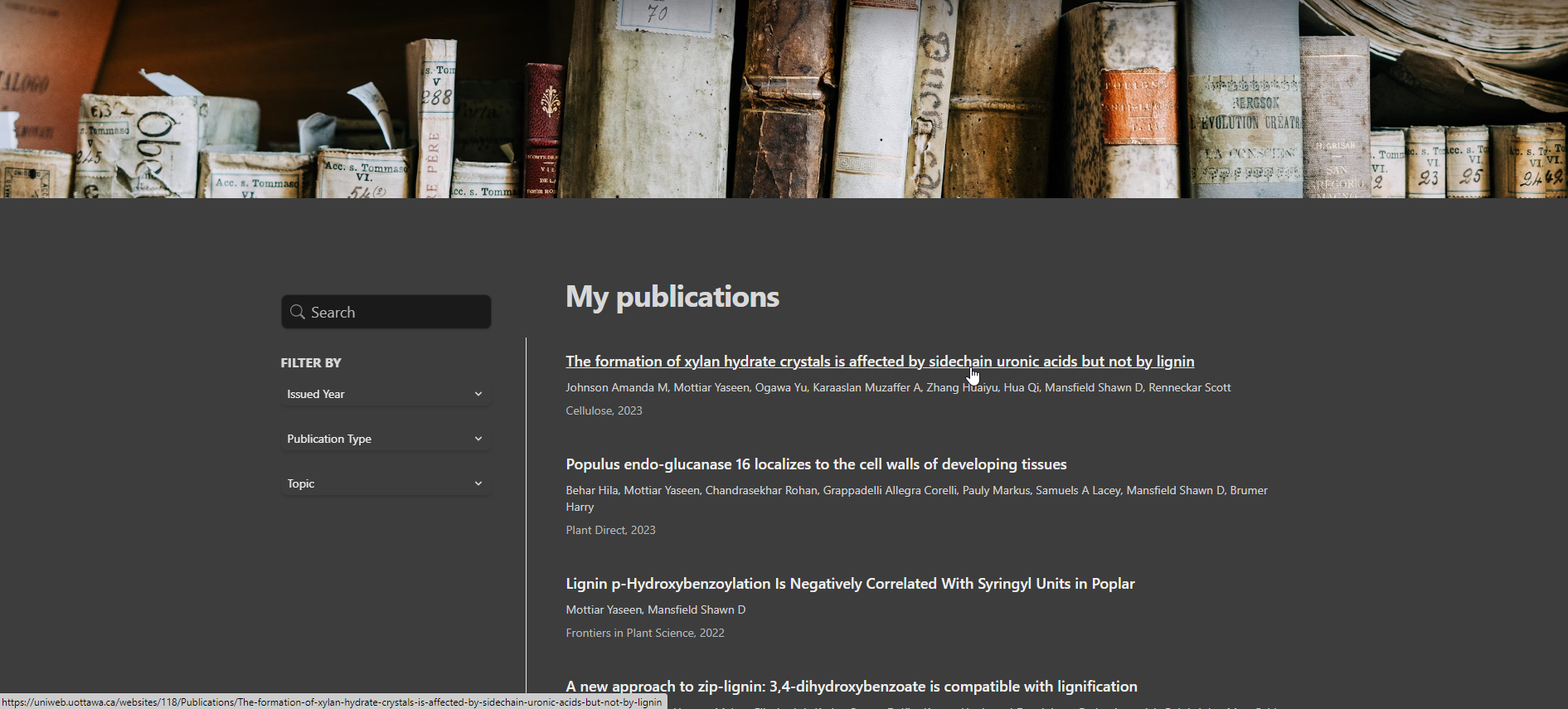Click the chevron arrow beside Publication Type
This screenshot has height=709, width=1568.
(478, 439)
